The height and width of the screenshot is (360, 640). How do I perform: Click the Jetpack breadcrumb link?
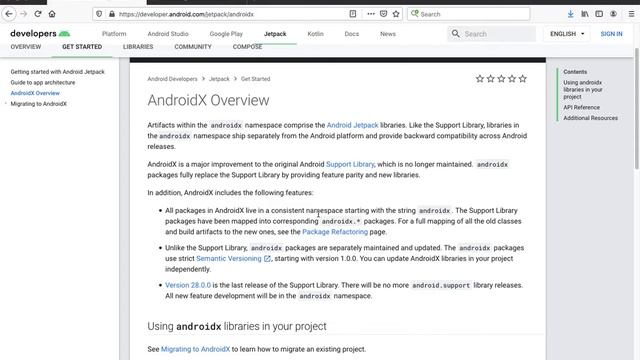[x=219, y=79]
